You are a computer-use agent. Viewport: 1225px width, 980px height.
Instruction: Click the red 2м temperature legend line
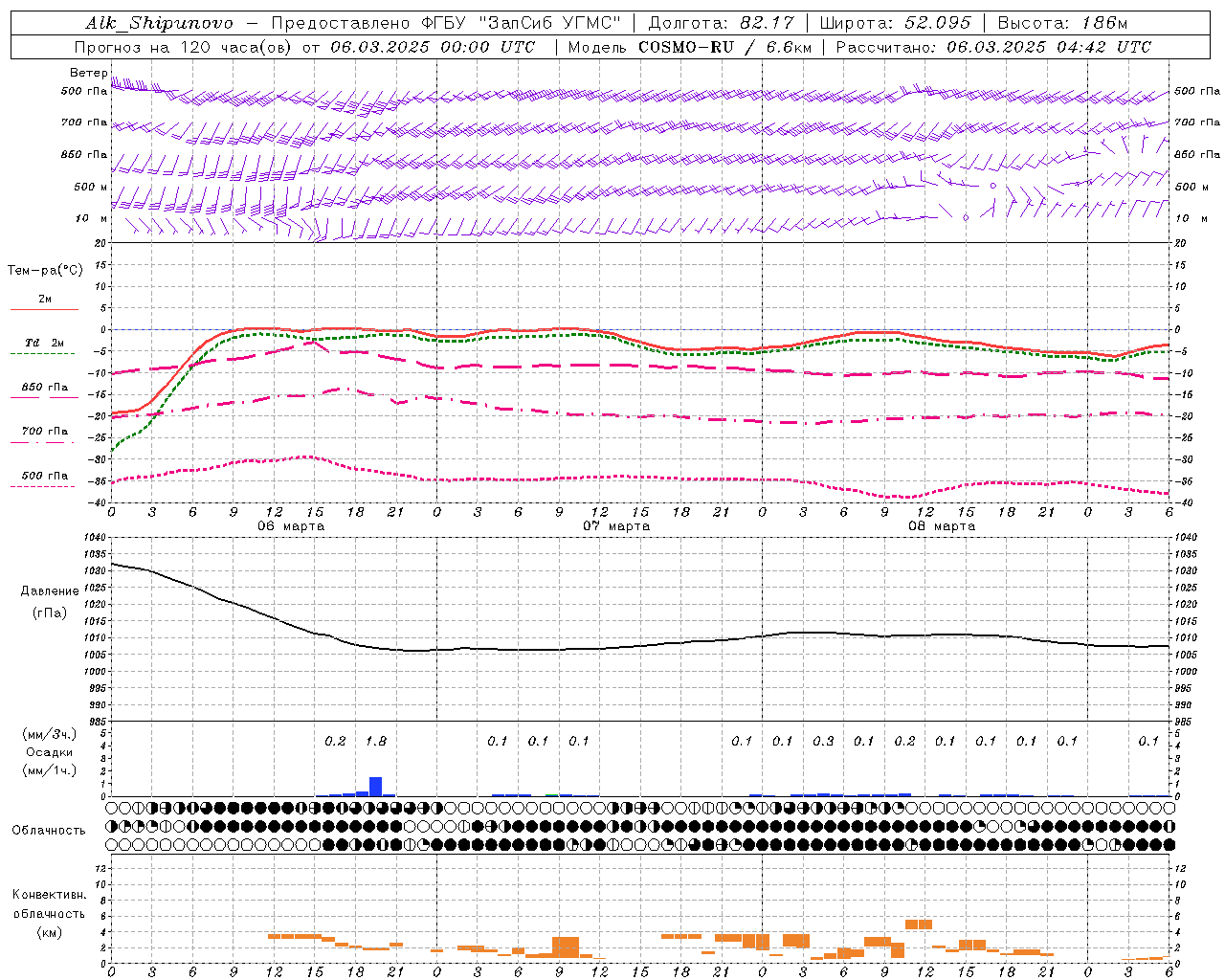[x=44, y=309]
